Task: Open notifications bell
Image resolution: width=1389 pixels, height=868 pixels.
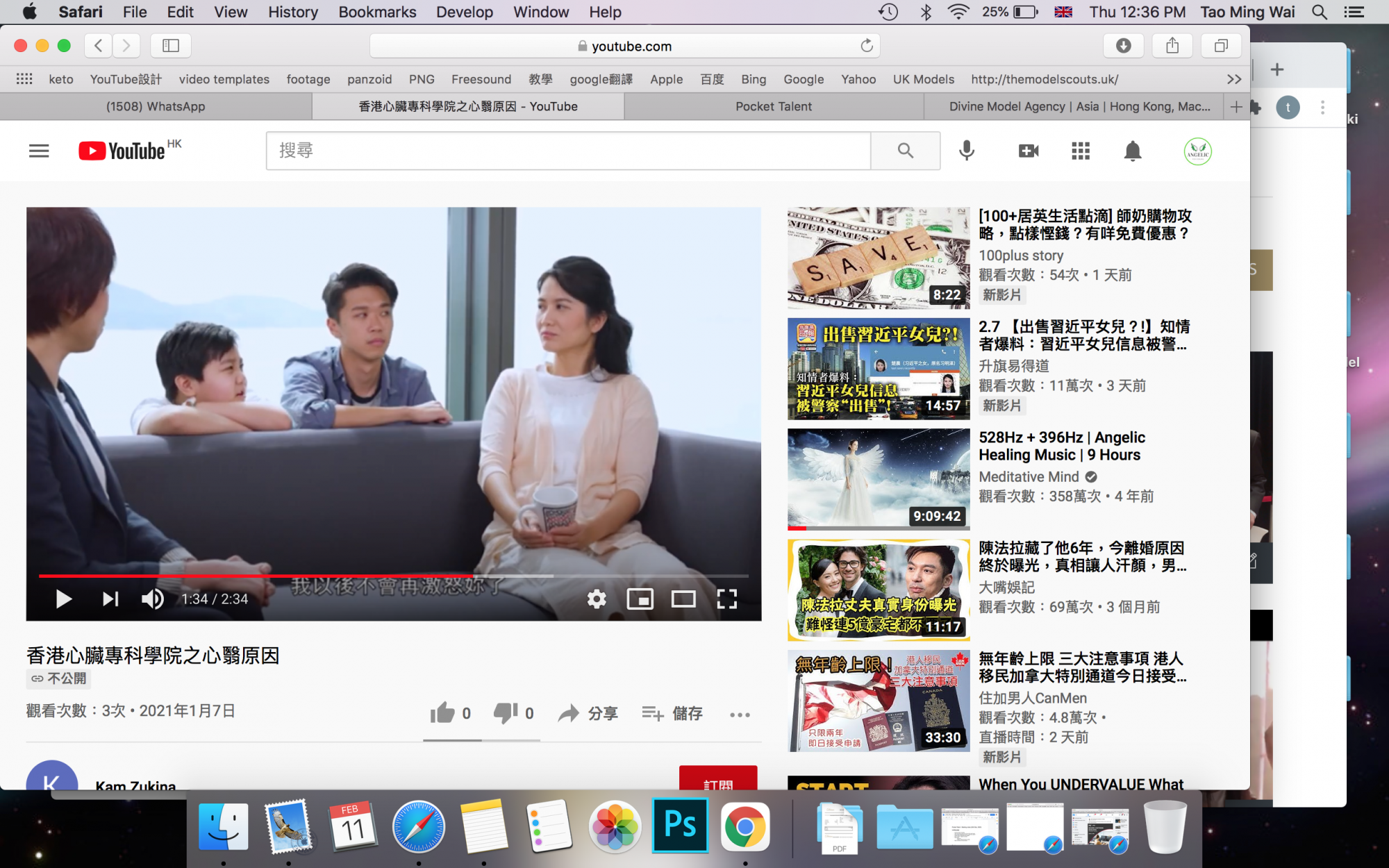Action: tap(1133, 151)
